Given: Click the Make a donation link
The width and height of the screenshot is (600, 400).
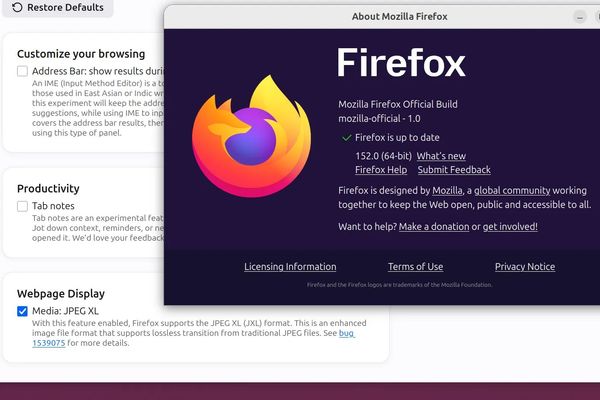Looking at the screenshot, I should tap(434, 227).
